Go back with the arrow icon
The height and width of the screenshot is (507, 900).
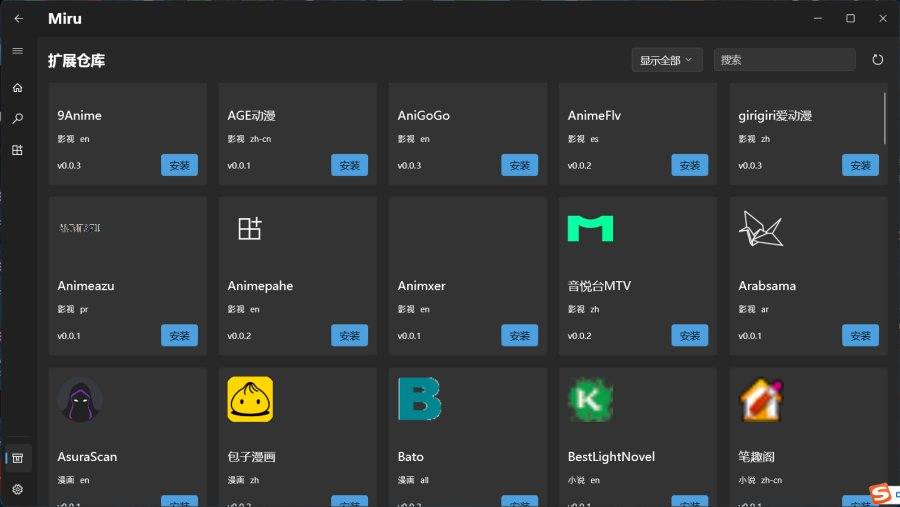[x=18, y=19]
